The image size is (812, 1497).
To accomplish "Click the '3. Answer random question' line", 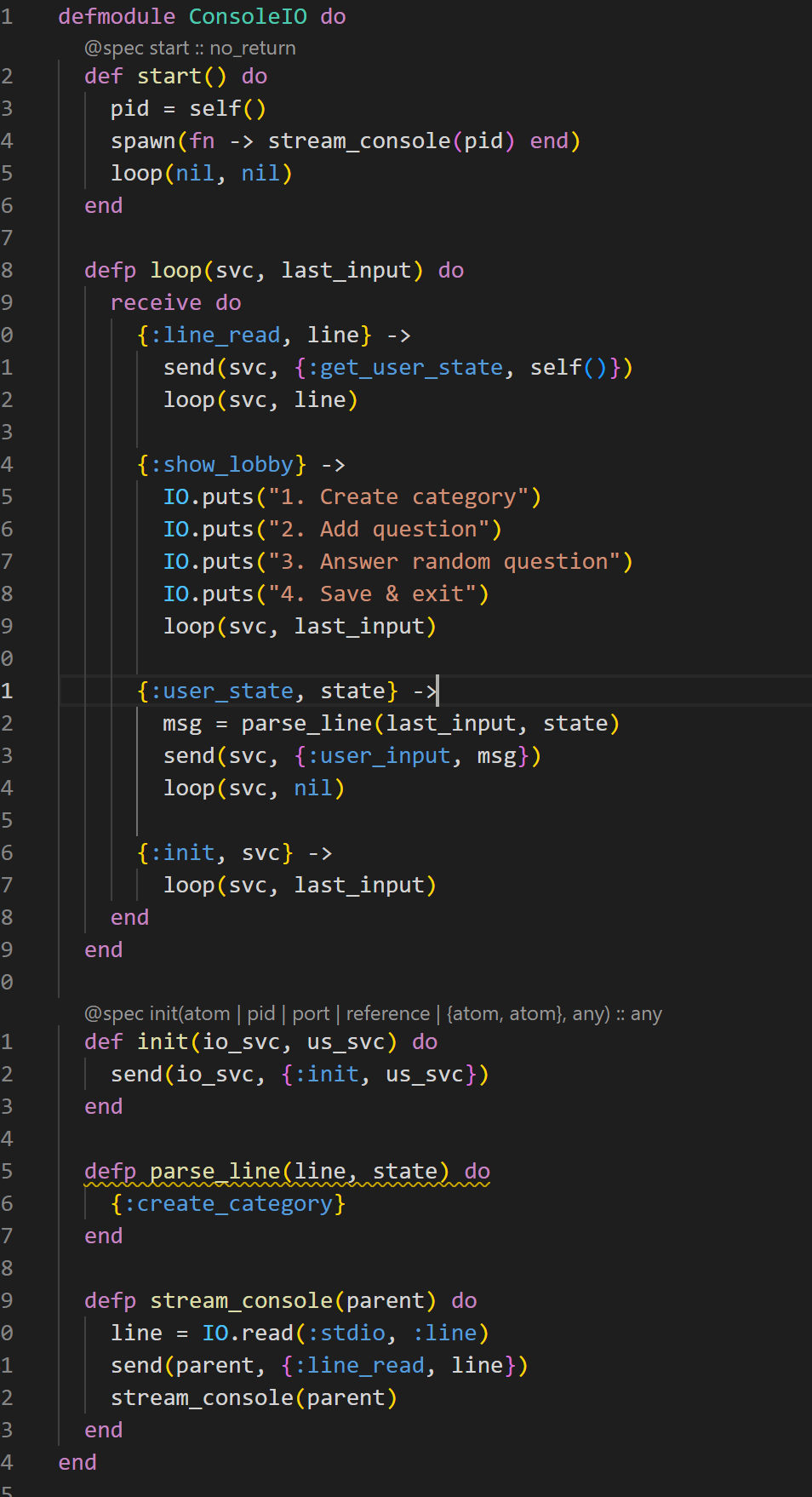I will 398,562.
